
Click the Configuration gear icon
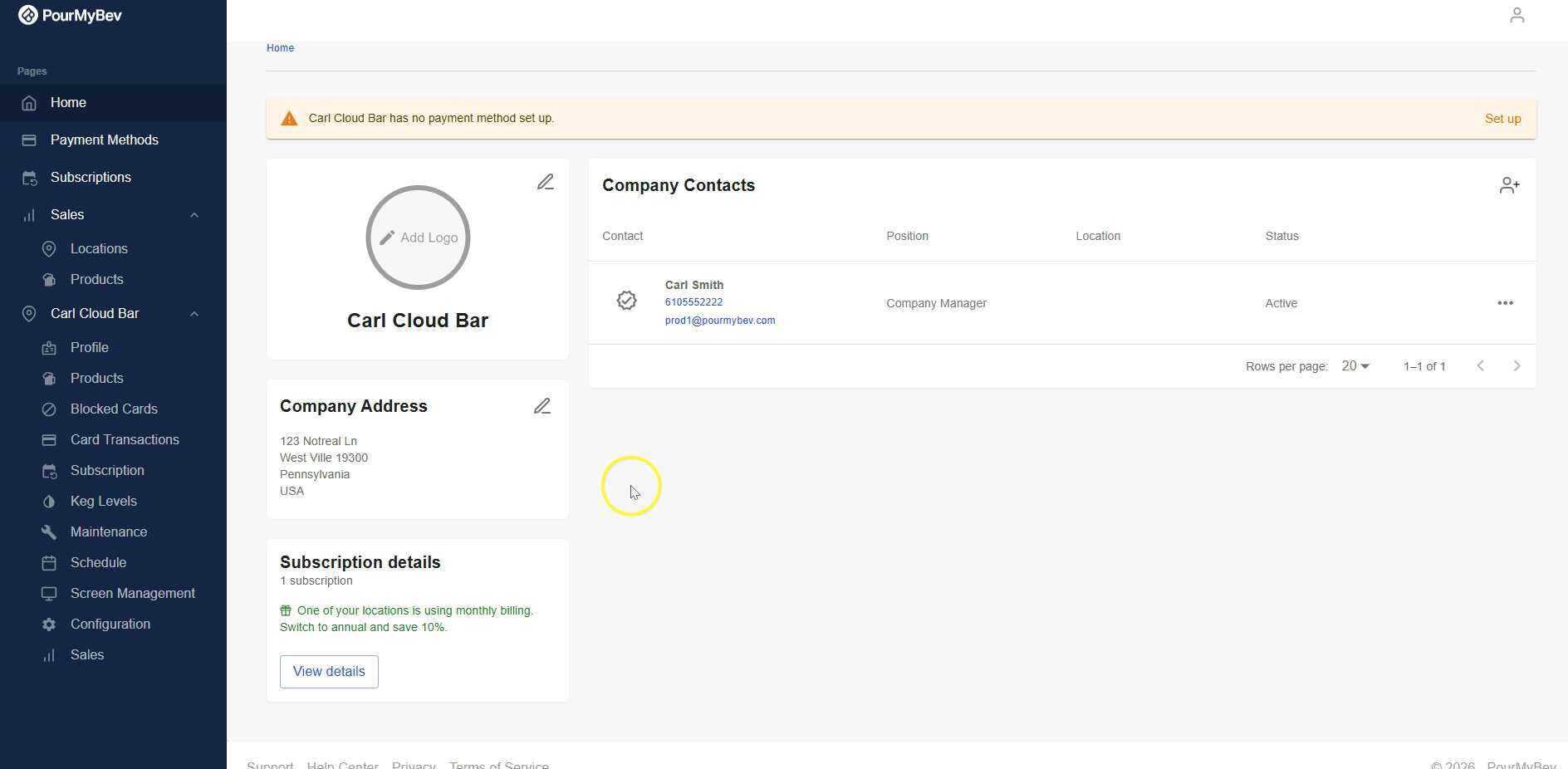click(x=49, y=625)
